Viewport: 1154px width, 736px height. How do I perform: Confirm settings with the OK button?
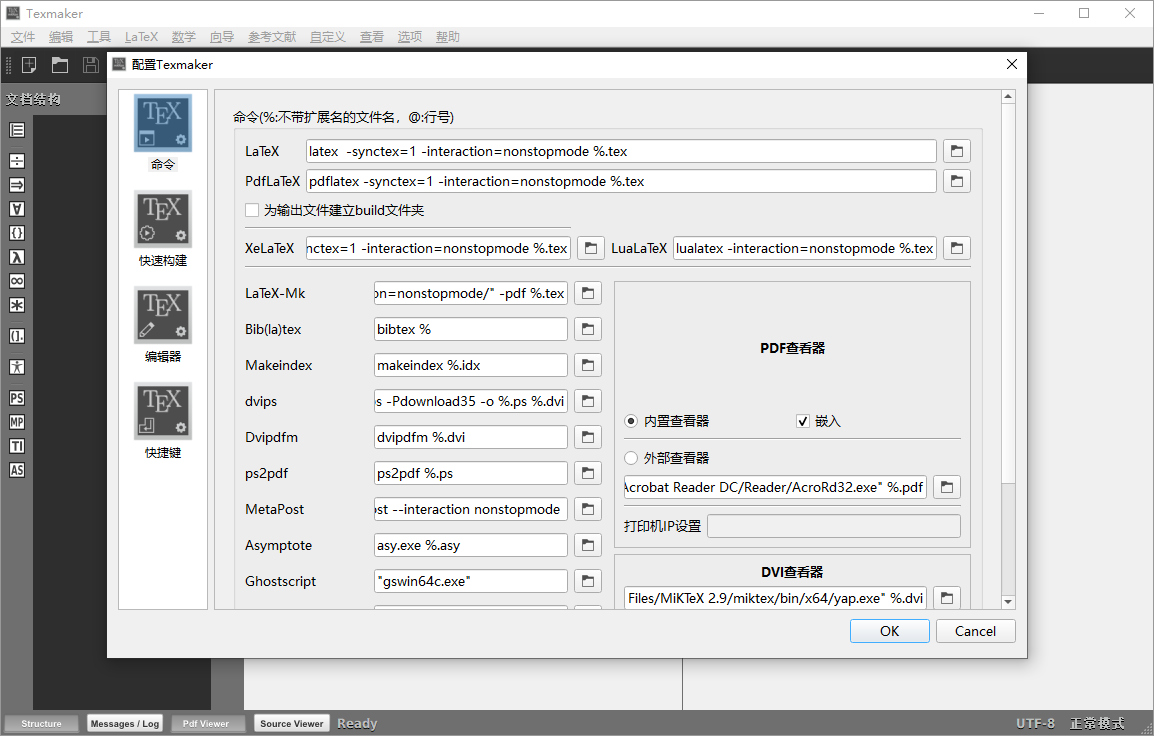click(x=889, y=631)
